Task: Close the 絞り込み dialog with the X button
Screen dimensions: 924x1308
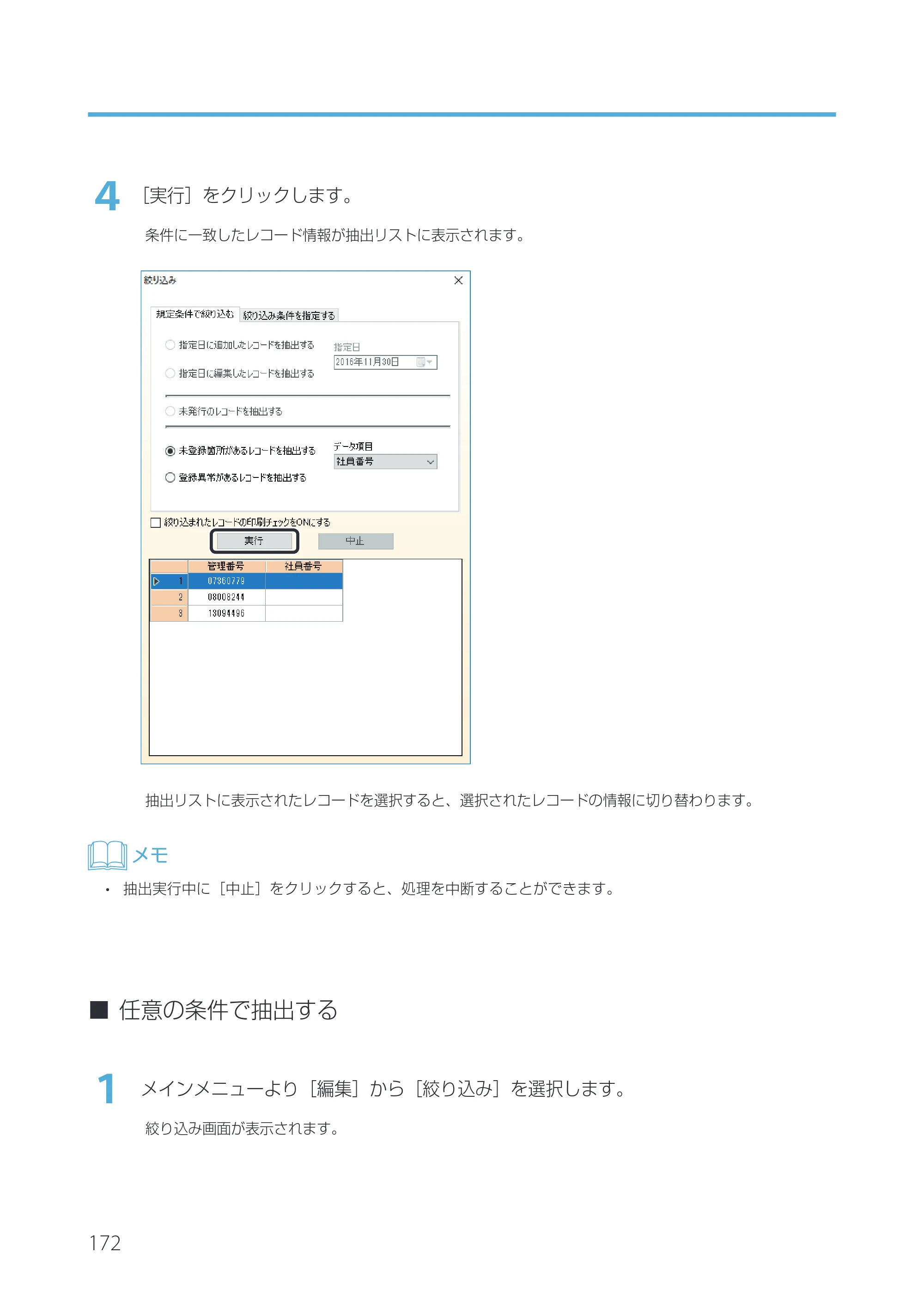Action: pyautogui.click(x=458, y=280)
